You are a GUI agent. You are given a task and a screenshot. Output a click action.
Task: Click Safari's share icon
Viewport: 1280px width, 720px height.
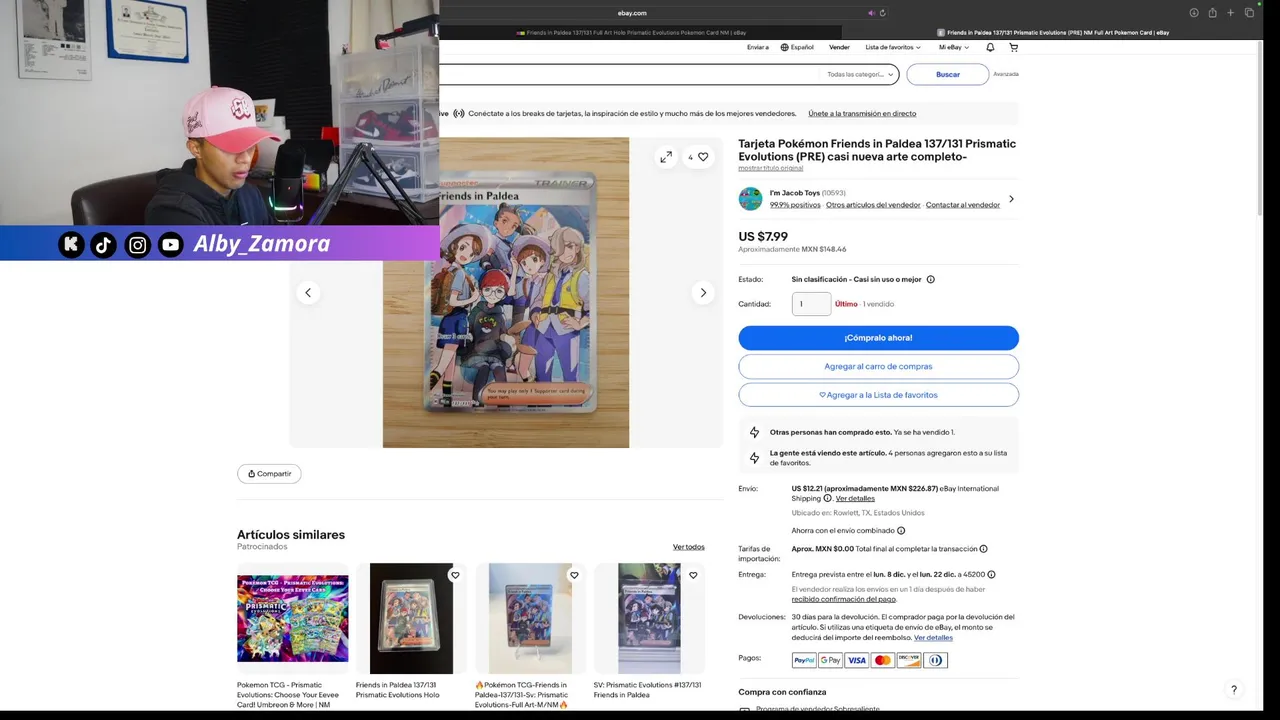1212,13
